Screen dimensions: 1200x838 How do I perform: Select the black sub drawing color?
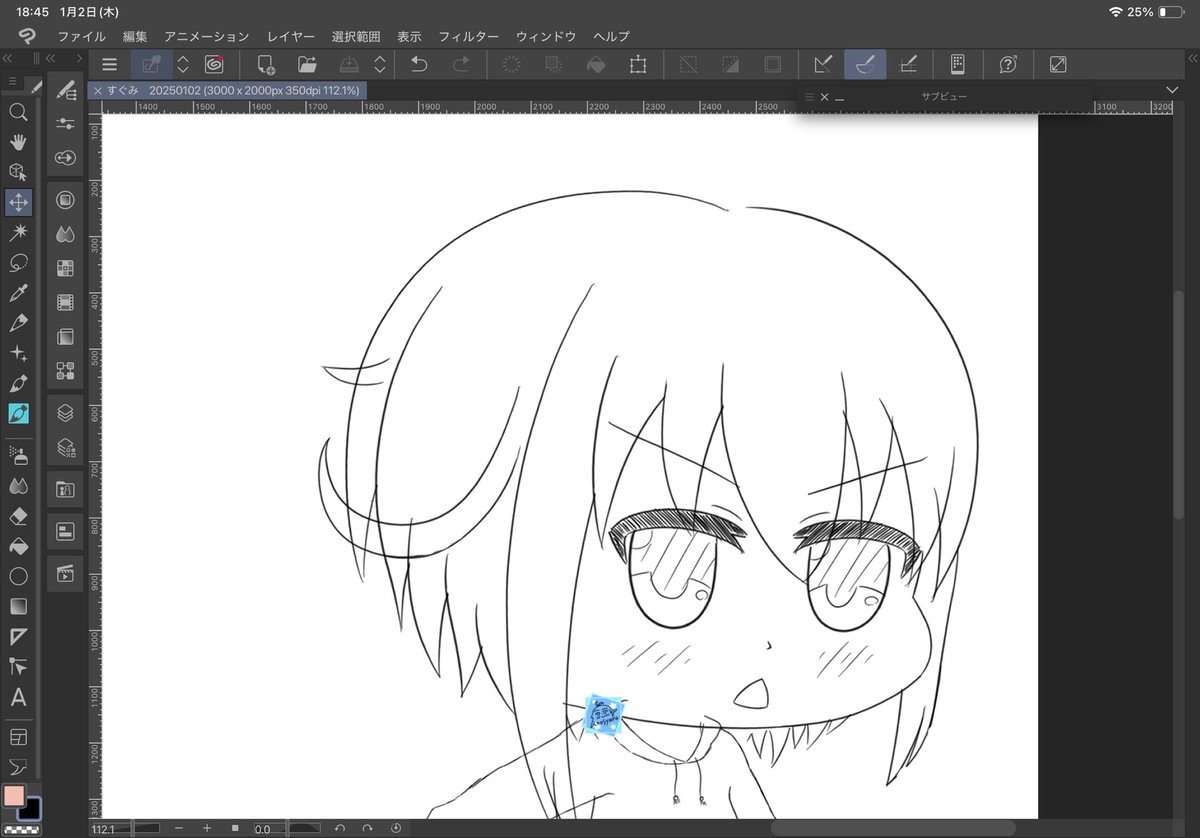31,808
